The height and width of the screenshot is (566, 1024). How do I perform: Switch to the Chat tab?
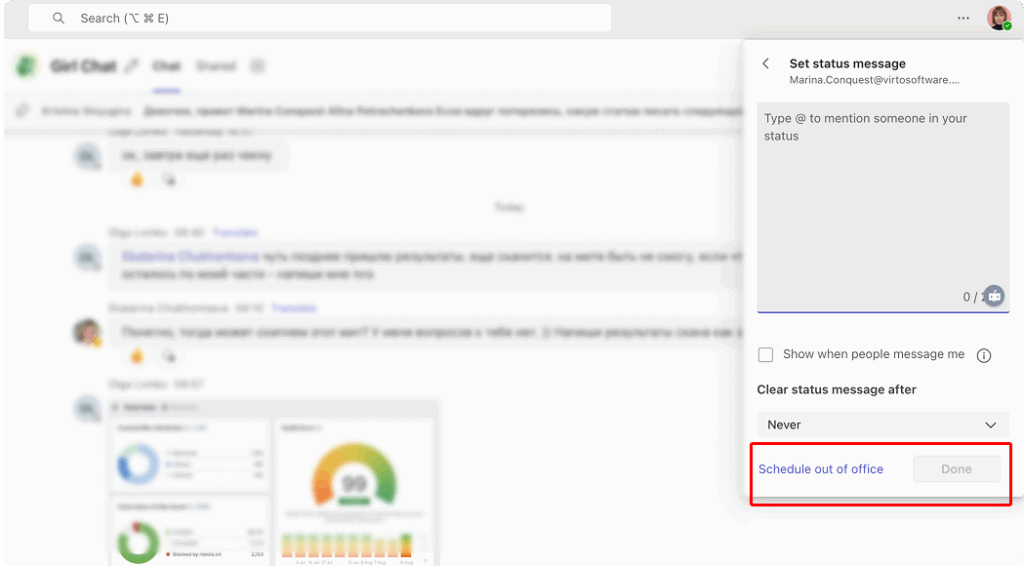(x=166, y=67)
